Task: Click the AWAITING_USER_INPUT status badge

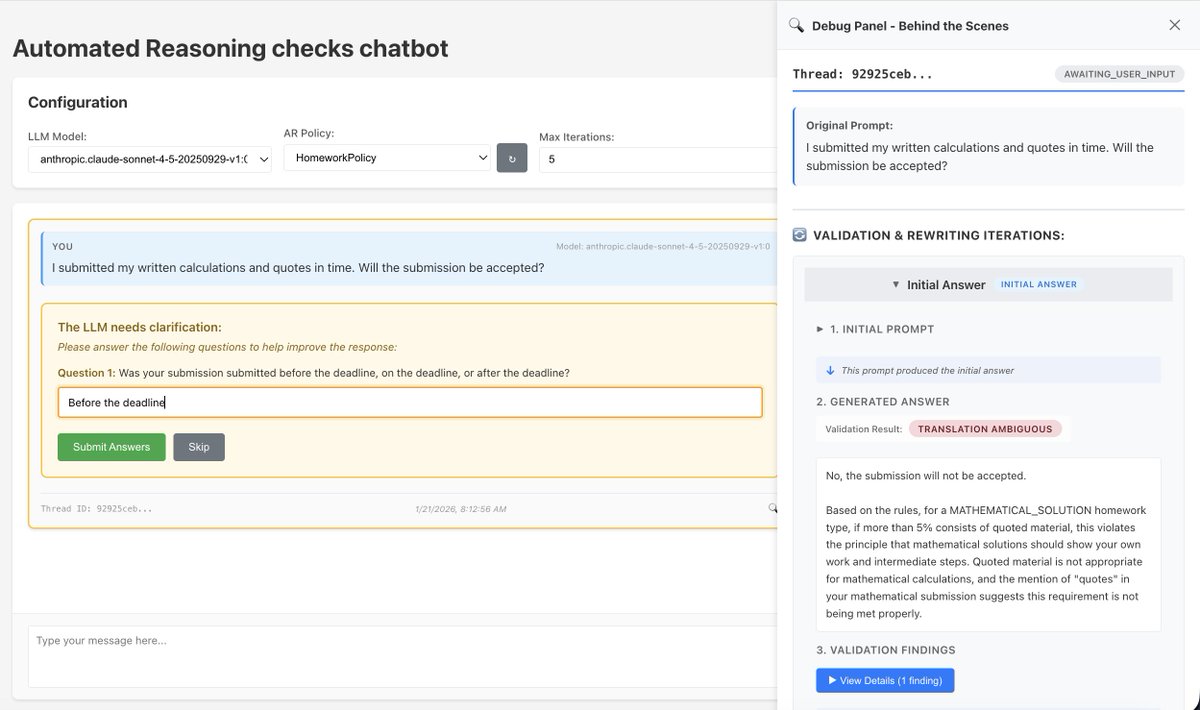Action: pos(1119,73)
